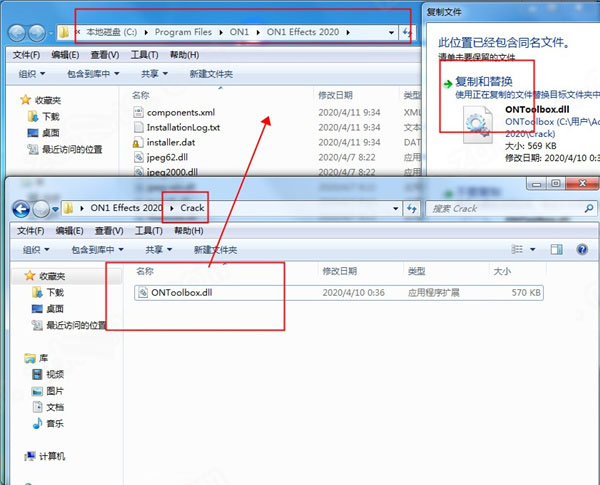600x485 pixels.
Task: Click Back arrow in ON1 Effects 2020 window
Action: (17, 33)
